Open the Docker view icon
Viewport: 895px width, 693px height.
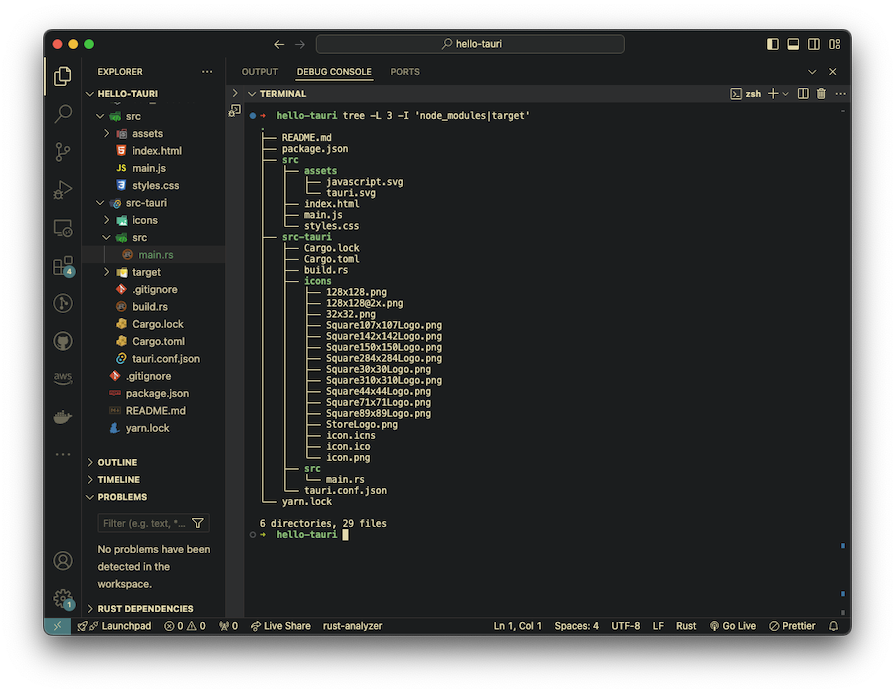(x=63, y=417)
